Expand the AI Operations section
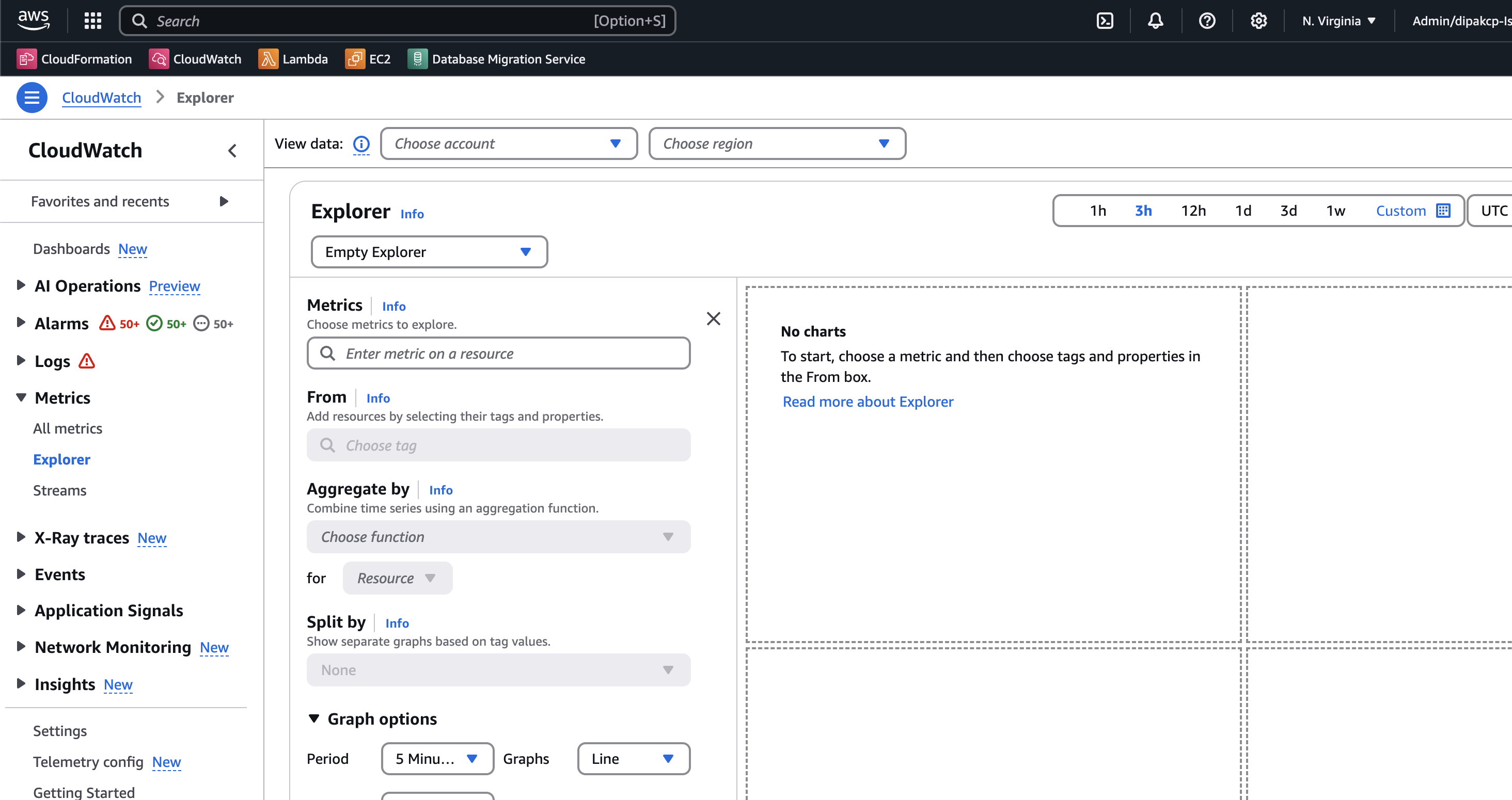1512x800 pixels. tap(21, 285)
